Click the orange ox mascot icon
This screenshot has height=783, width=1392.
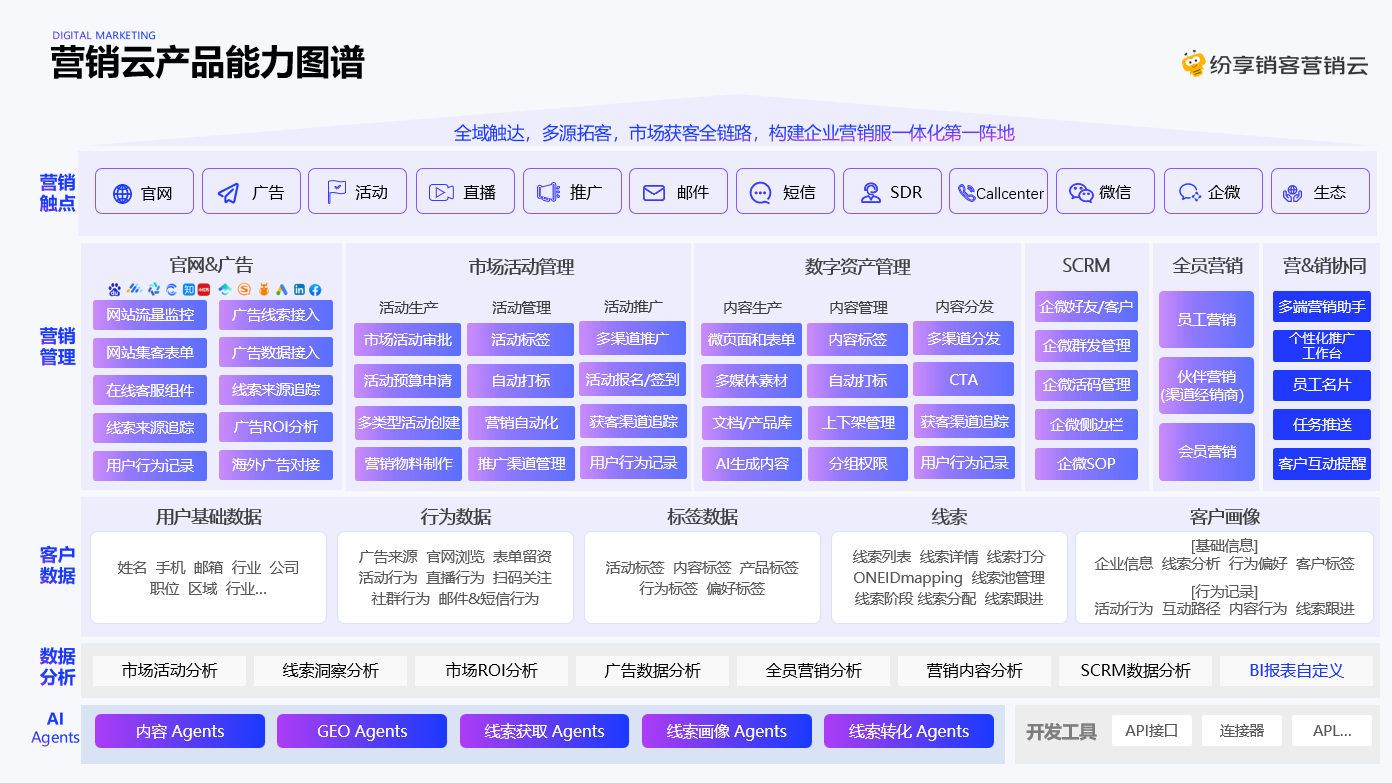pos(264,290)
